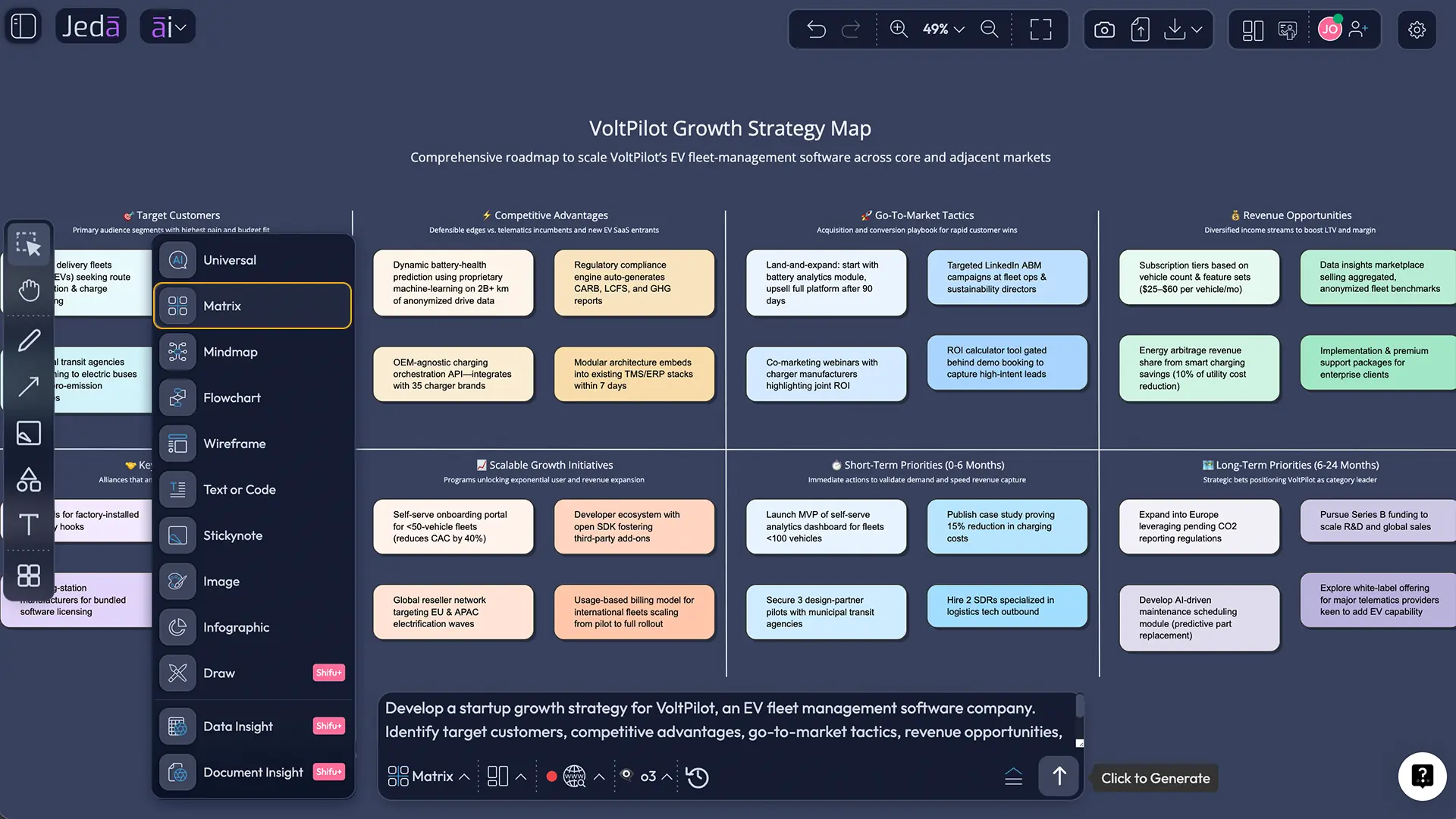Toggle the sidebar panel icon
Viewport: 1456px width, 819px height.
(x=24, y=27)
